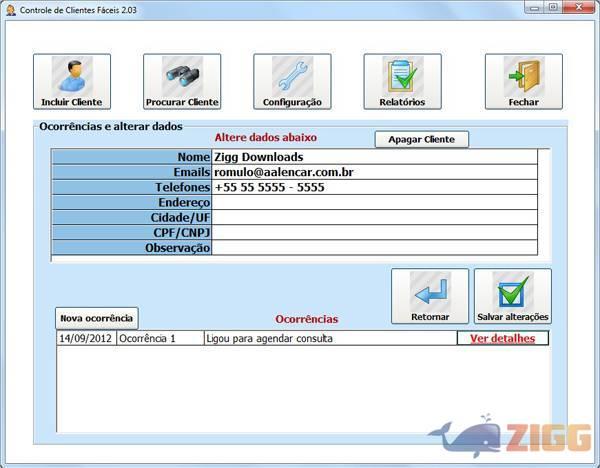Click the empty Endereço field

(x=373, y=202)
